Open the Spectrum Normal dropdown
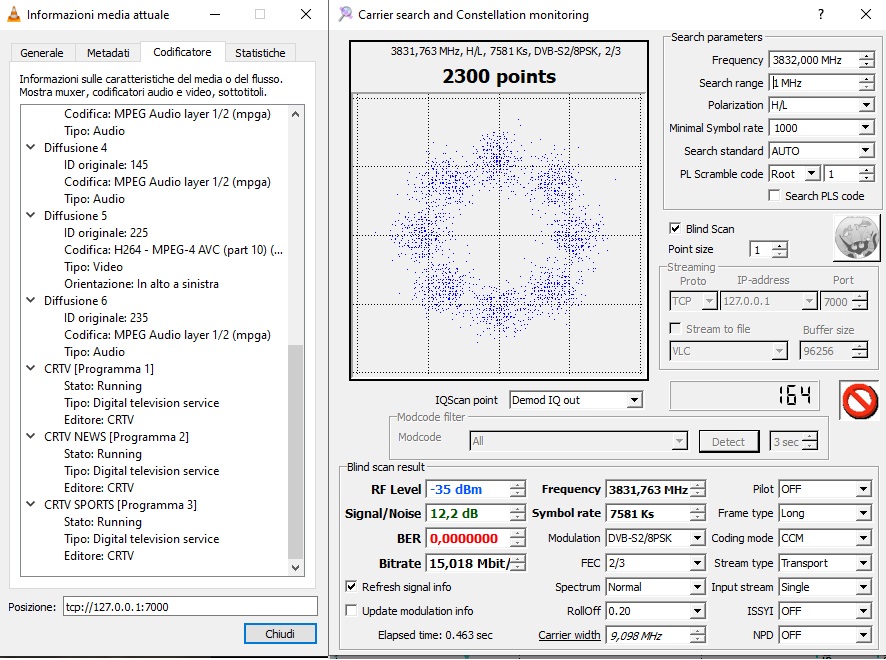Viewport: 886px width, 660px height. [x=697, y=587]
